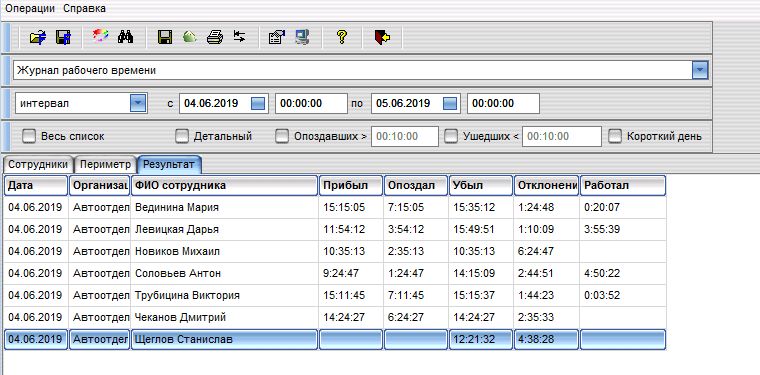Click the yellow question mark help icon
This screenshot has height=375, width=760.
tap(342, 37)
